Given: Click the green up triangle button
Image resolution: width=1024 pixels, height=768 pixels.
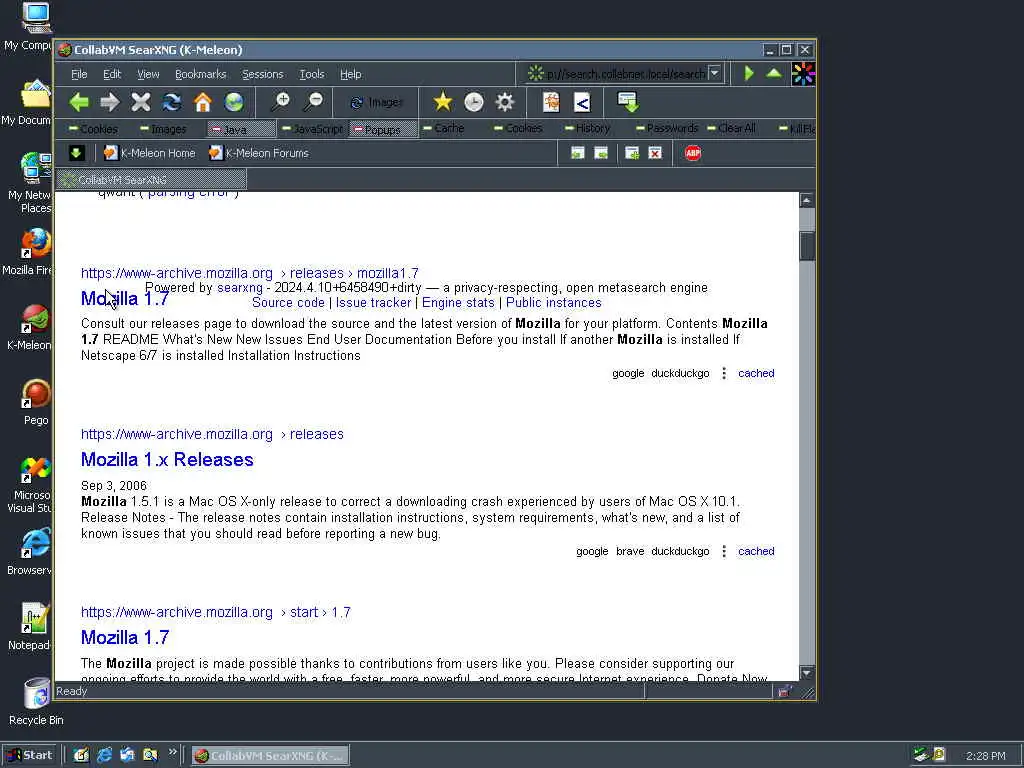Looking at the screenshot, I should click(774, 73).
